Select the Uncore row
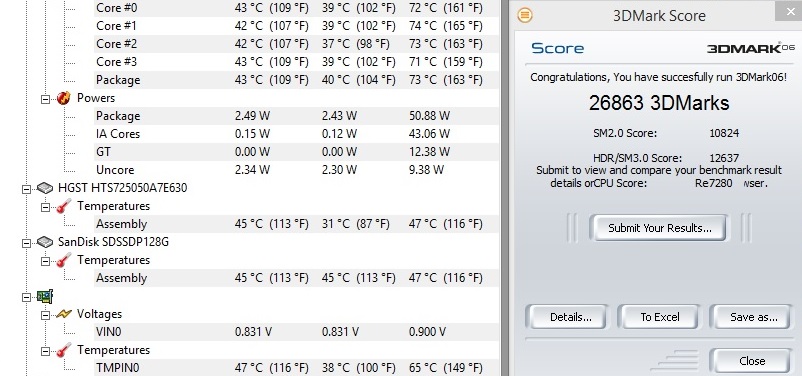802x376 pixels. [x=296, y=170]
